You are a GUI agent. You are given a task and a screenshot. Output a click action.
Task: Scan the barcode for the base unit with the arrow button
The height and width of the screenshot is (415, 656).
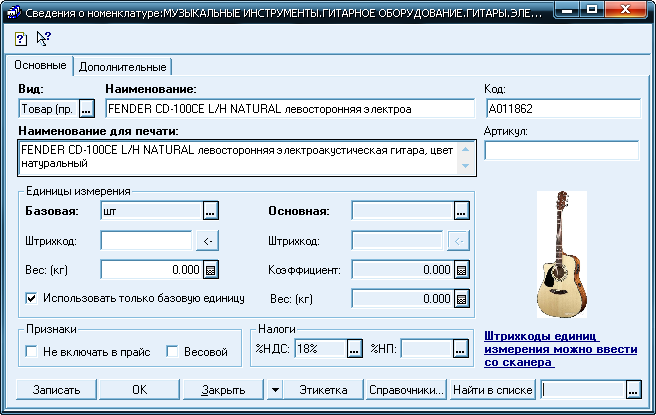pyautogui.click(x=208, y=241)
